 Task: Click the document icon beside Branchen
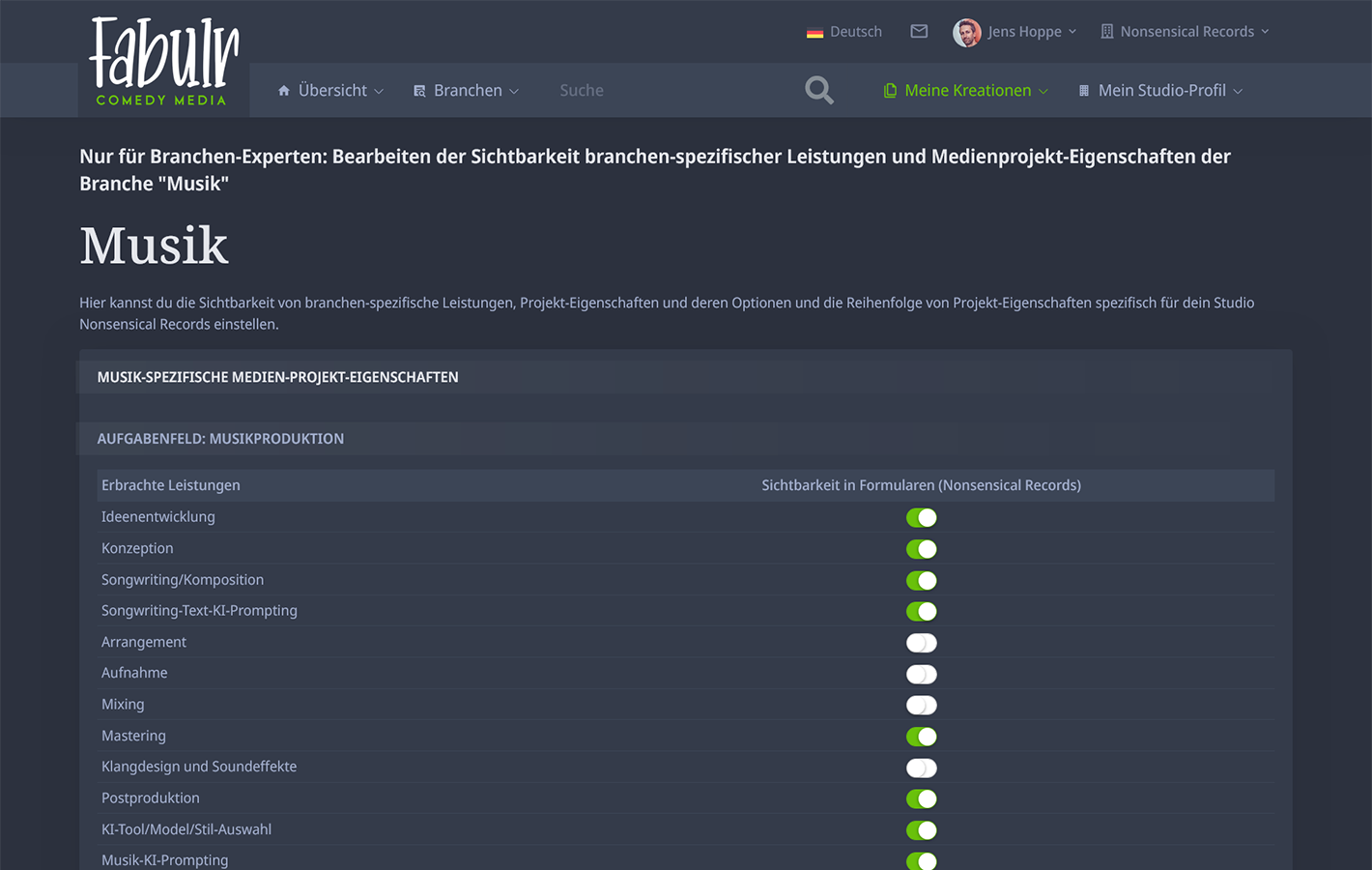(418, 90)
